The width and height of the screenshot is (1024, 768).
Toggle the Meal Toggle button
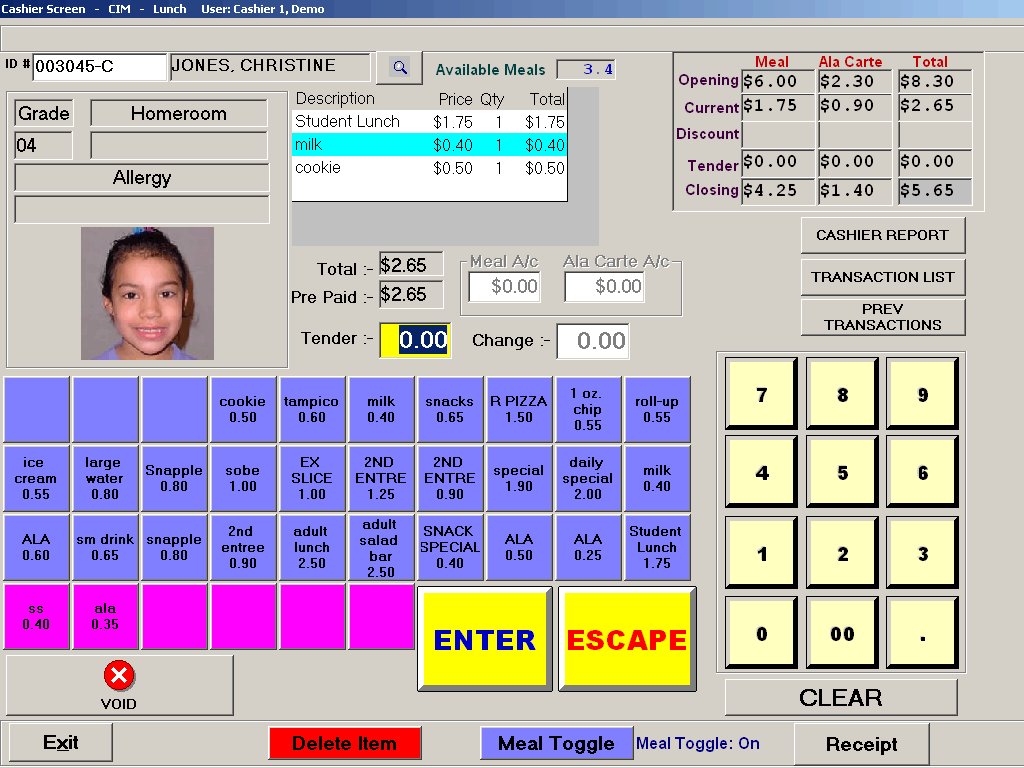(x=556, y=743)
